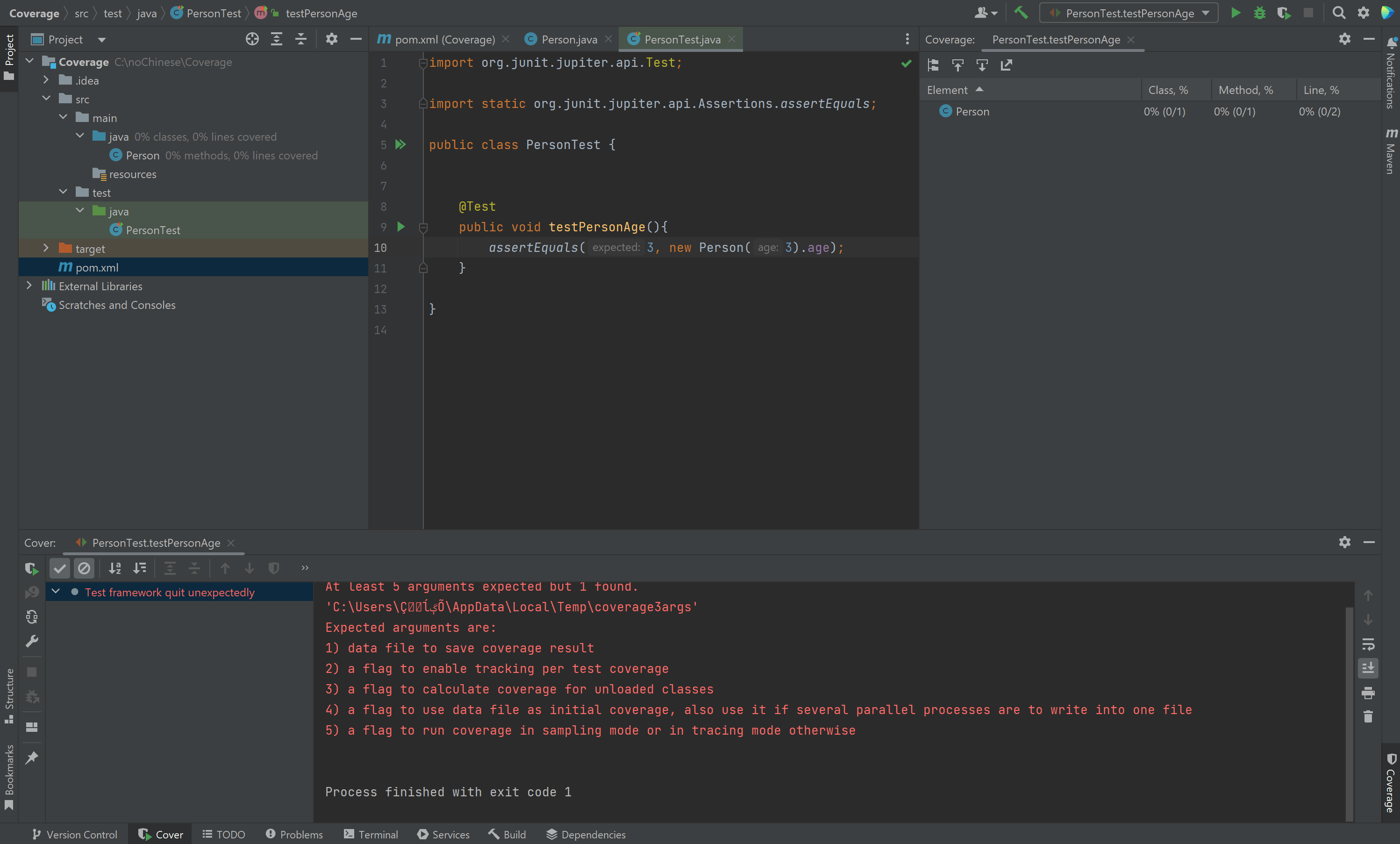Switch to the Person.java editor tab
This screenshot has width=1400, height=844.
568,39
